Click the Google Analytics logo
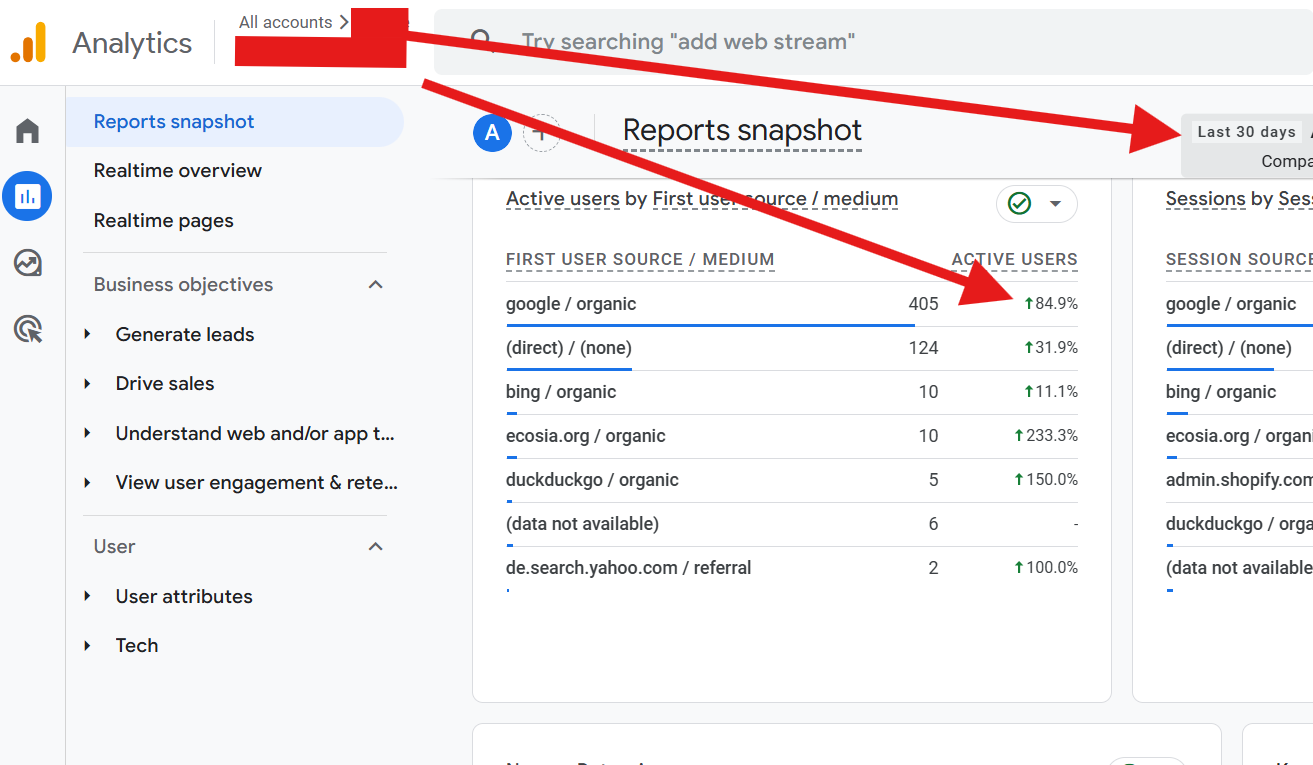 click(x=28, y=42)
